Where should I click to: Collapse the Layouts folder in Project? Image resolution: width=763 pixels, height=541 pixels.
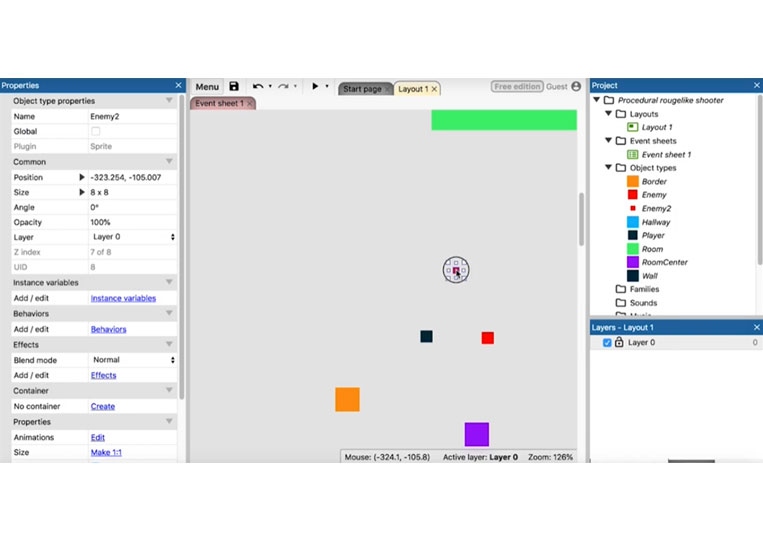coord(608,113)
